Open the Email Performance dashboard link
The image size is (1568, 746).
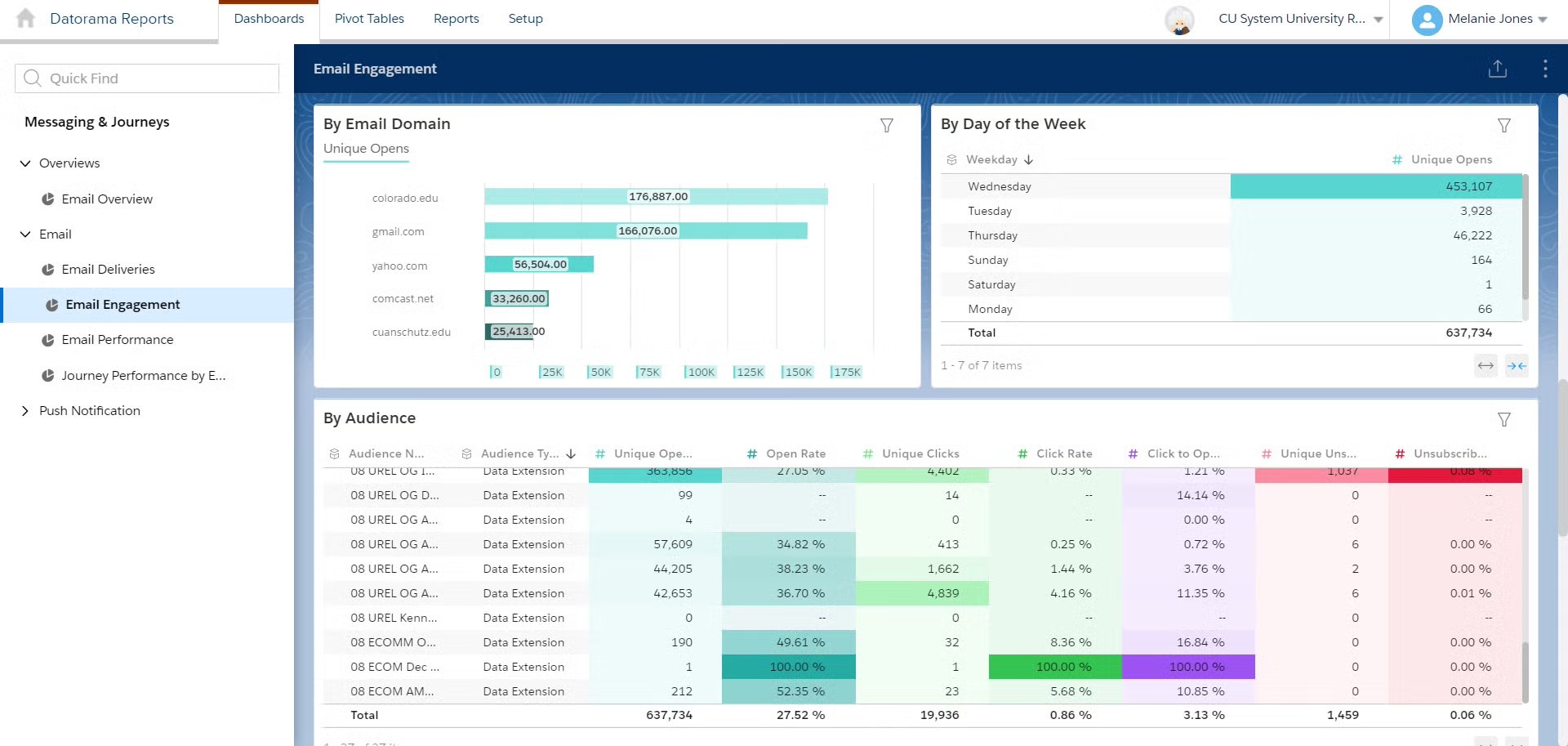click(x=118, y=340)
